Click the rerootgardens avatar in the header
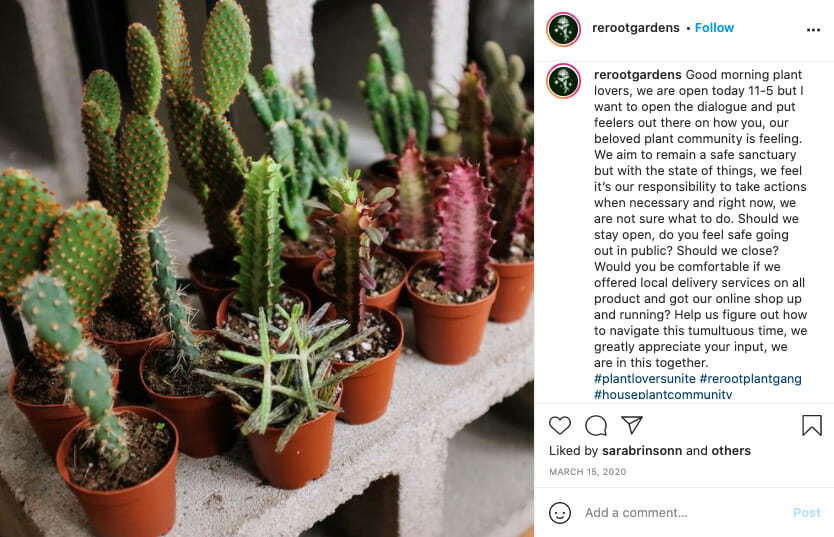Image resolution: width=834 pixels, height=537 pixels. 563,29
